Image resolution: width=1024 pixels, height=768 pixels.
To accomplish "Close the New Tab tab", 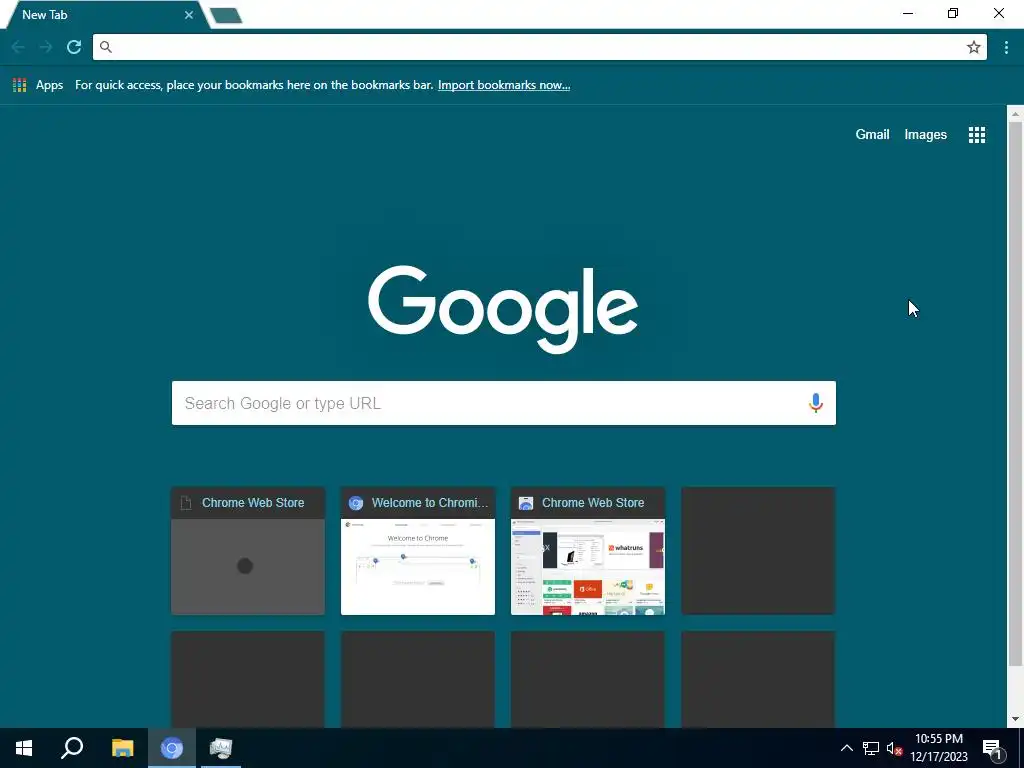I will 189,14.
